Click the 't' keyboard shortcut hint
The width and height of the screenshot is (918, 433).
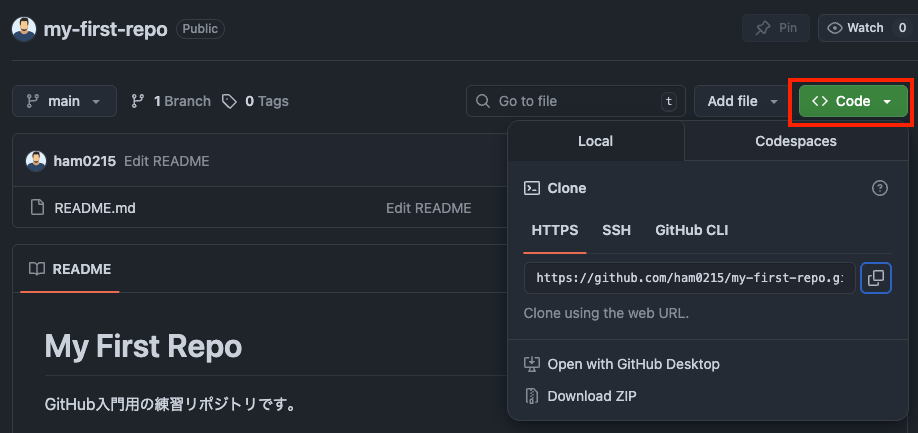668,101
